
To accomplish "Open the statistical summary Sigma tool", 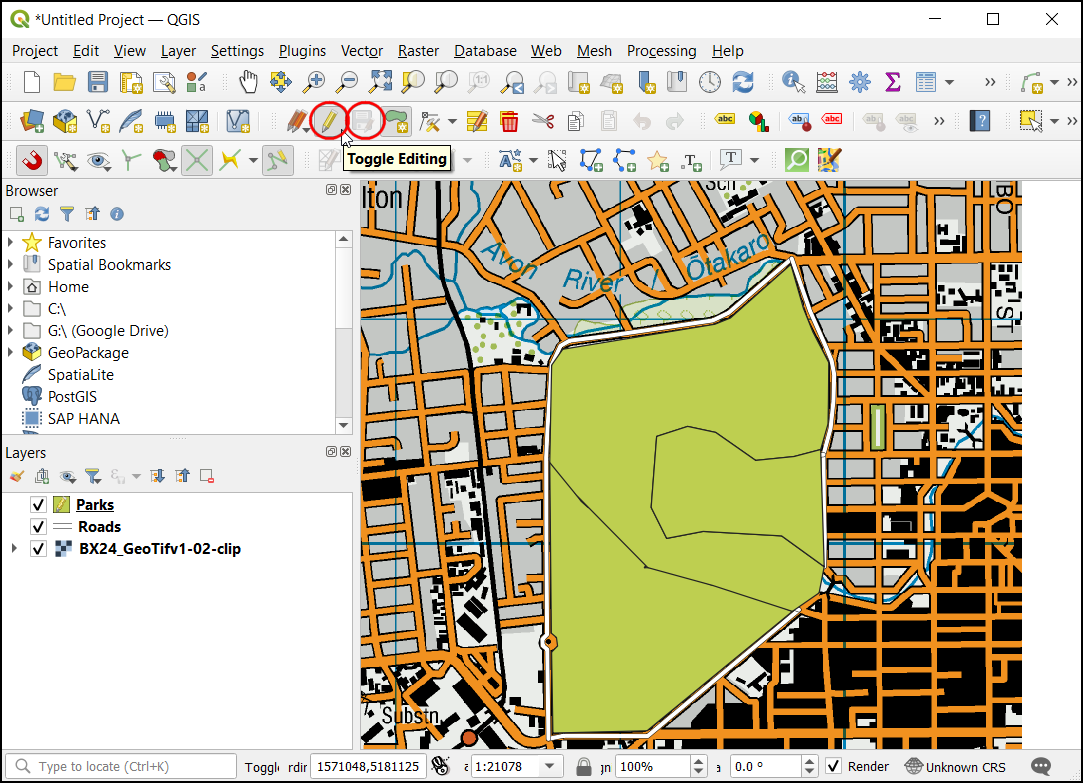I will tap(893, 82).
